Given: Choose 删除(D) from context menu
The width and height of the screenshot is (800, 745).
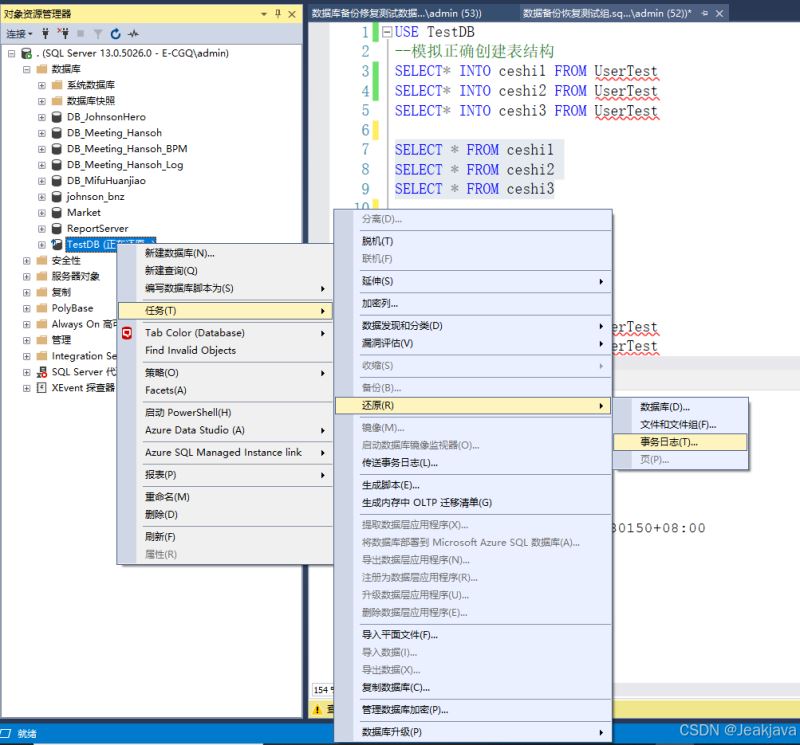Looking at the screenshot, I should pos(225,515).
